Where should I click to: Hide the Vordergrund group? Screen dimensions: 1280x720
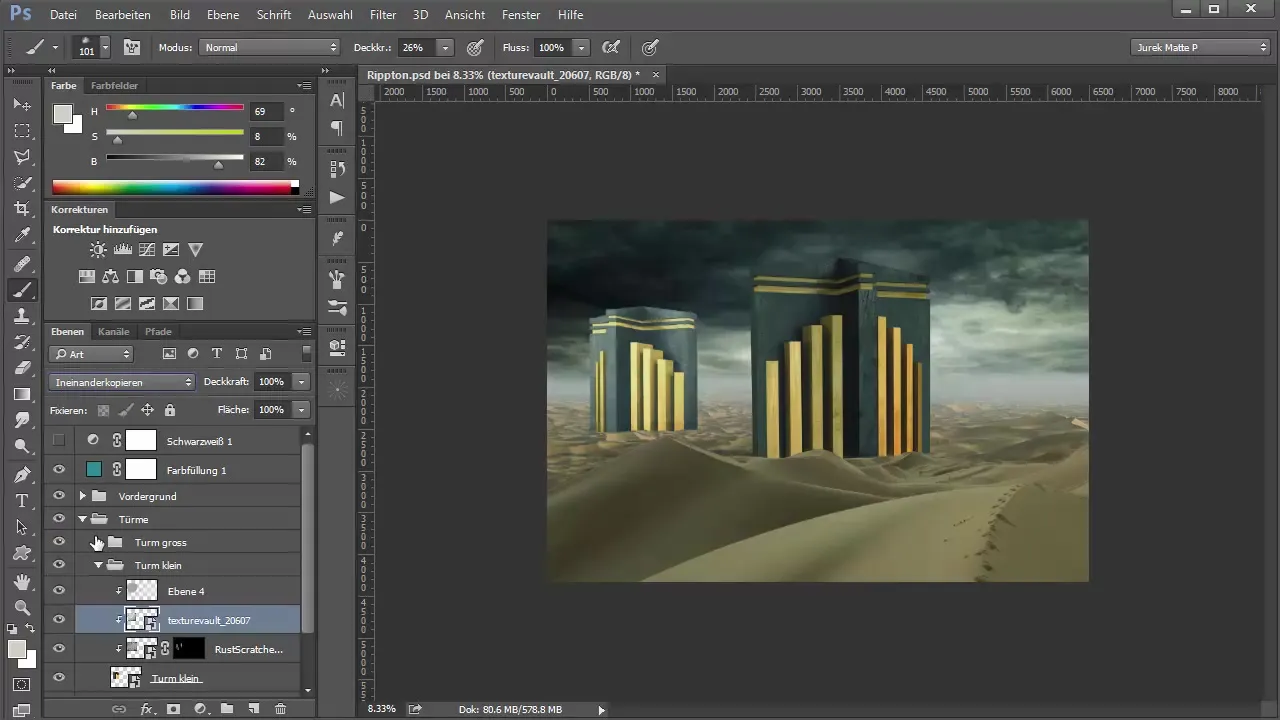pos(59,496)
